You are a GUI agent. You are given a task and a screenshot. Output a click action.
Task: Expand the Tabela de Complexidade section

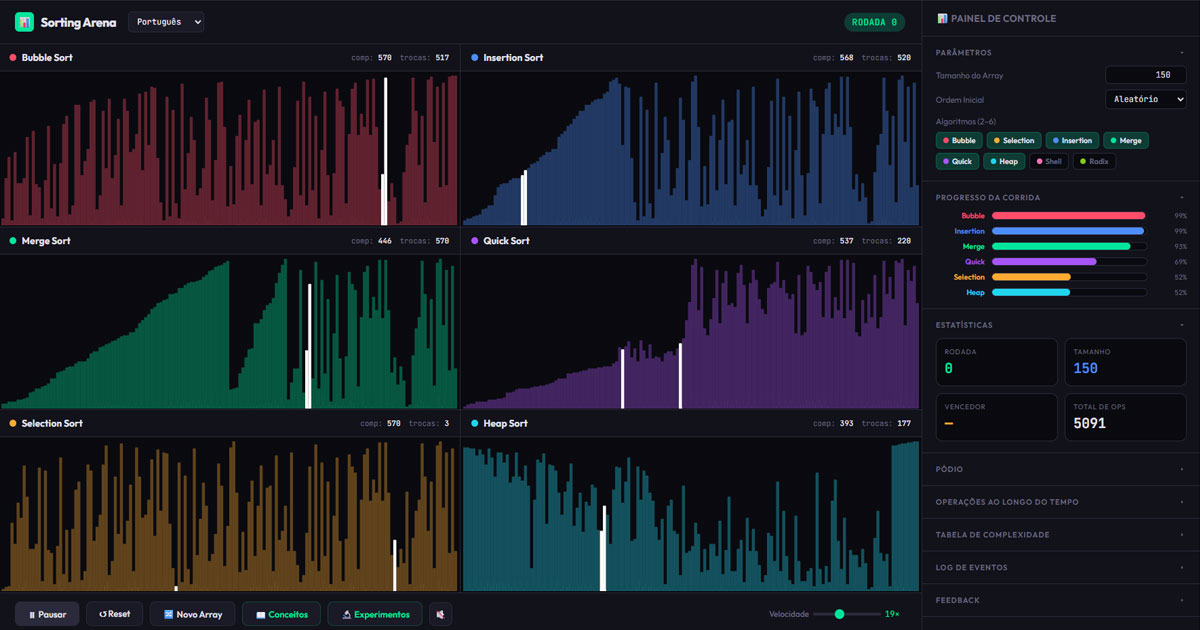(1059, 534)
